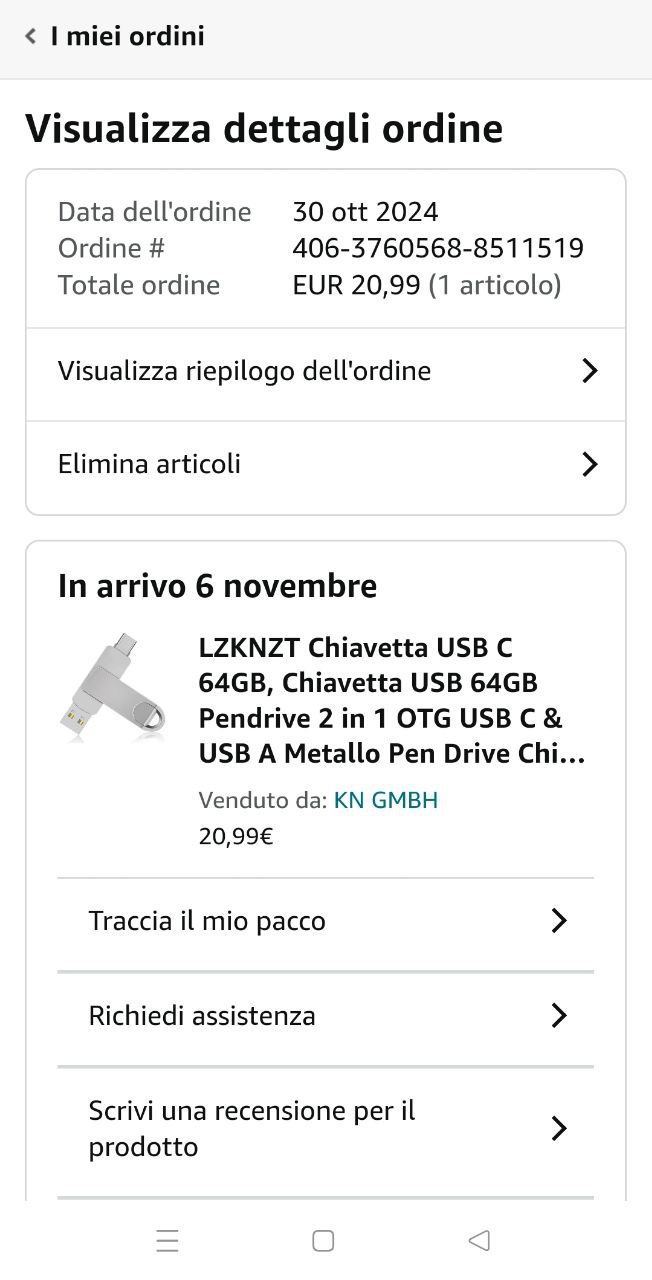
Task: Select Visualizza riepilogo dell'ordine
Action: click(x=326, y=371)
